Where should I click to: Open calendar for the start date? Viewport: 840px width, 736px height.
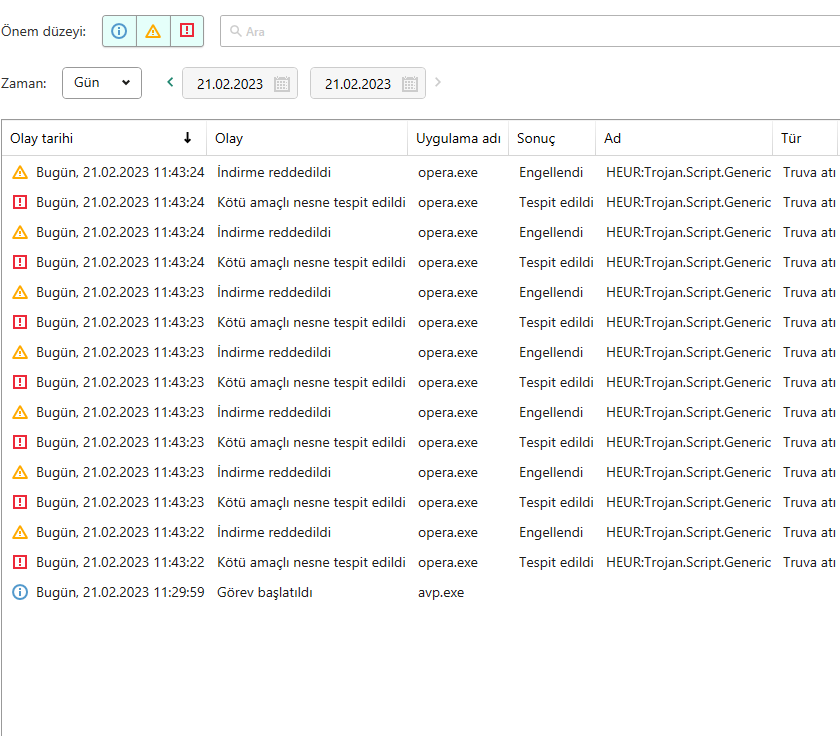tap(282, 84)
